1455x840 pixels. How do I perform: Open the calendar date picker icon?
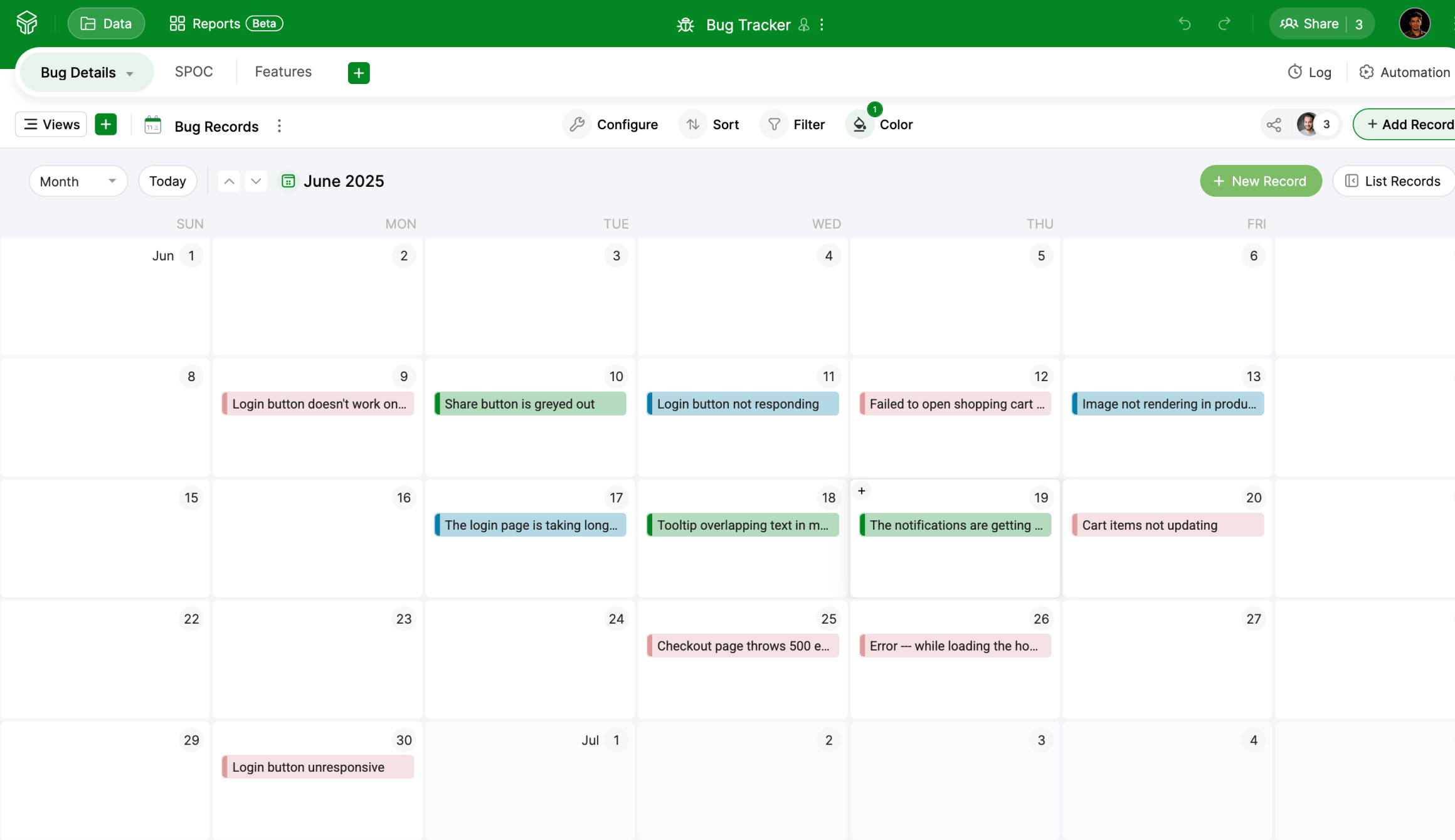[288, 181]
